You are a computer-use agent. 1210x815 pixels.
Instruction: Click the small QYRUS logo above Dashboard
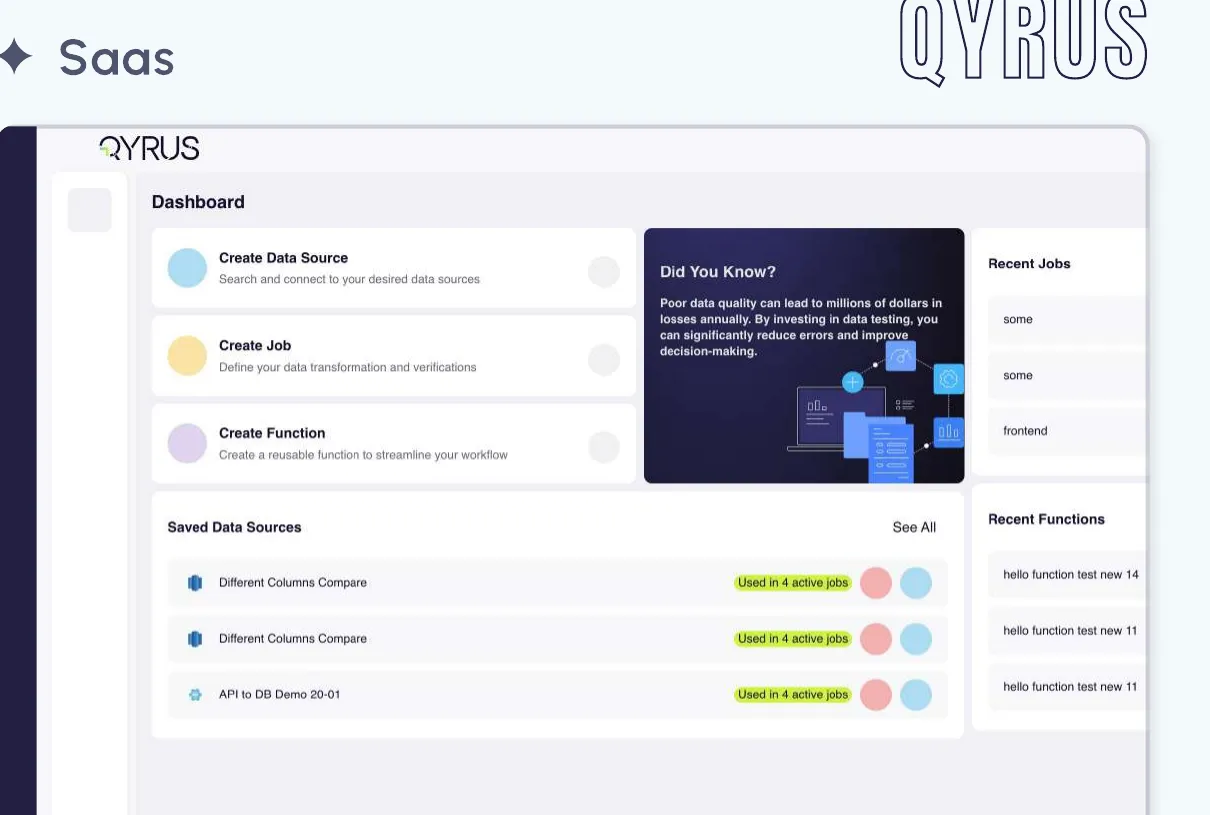click(149, 148)
